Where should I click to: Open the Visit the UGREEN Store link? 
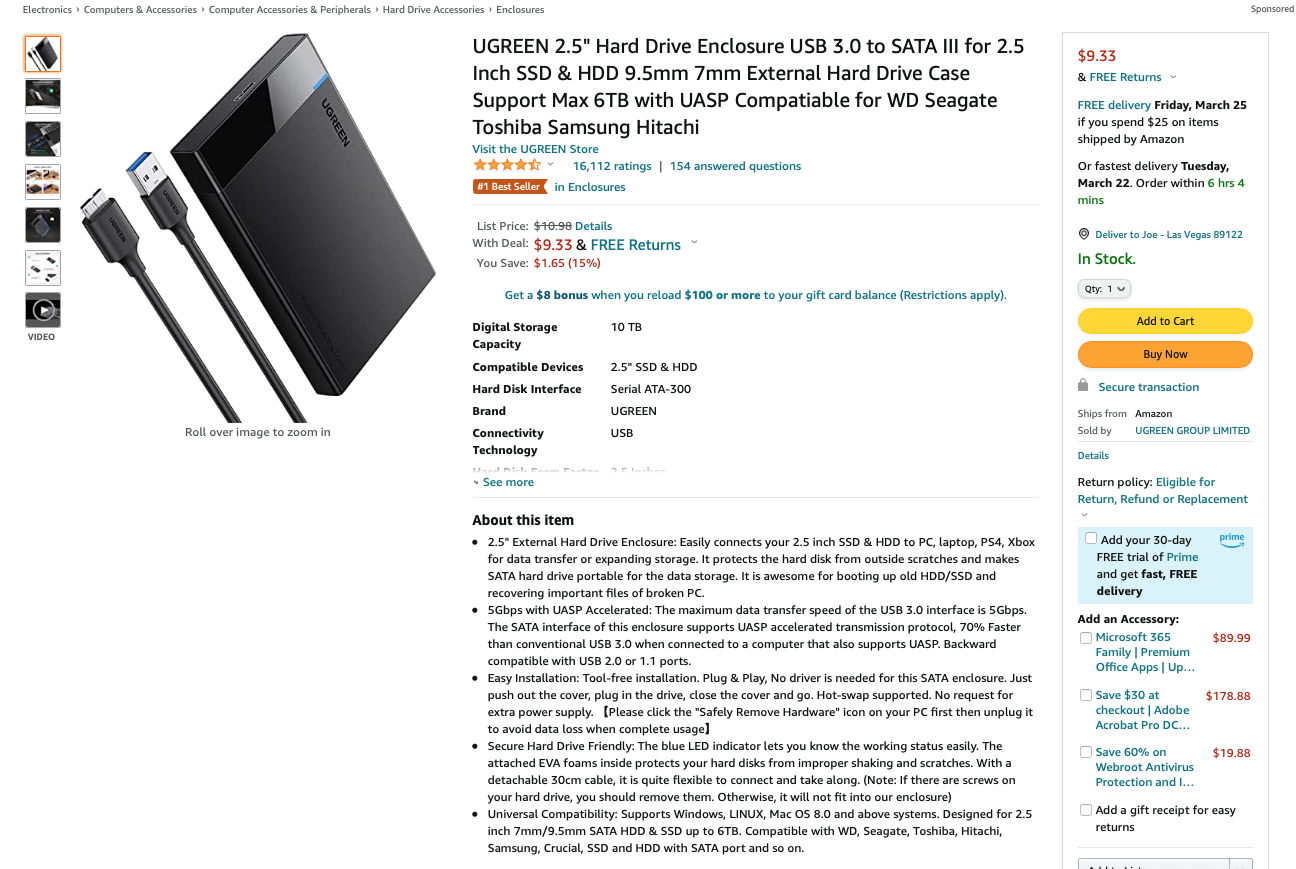(x=535, y=149)
